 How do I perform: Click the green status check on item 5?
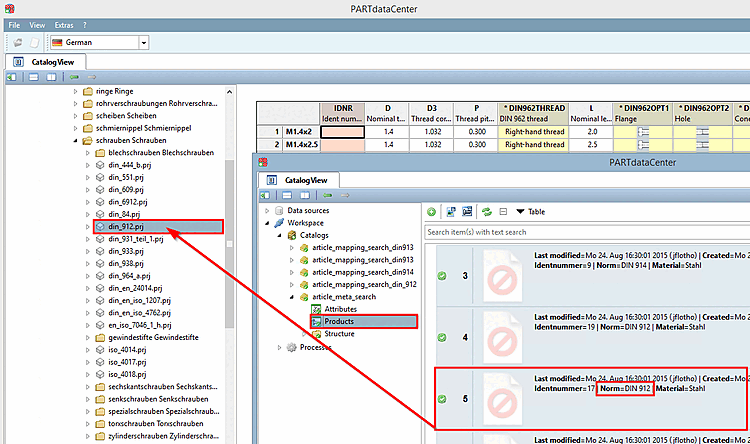(x=442, y=399)
